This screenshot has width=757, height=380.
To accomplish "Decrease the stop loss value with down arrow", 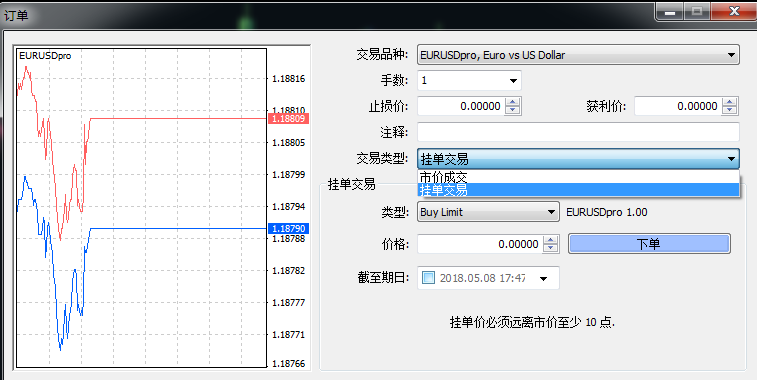I will tap(513, 110).
